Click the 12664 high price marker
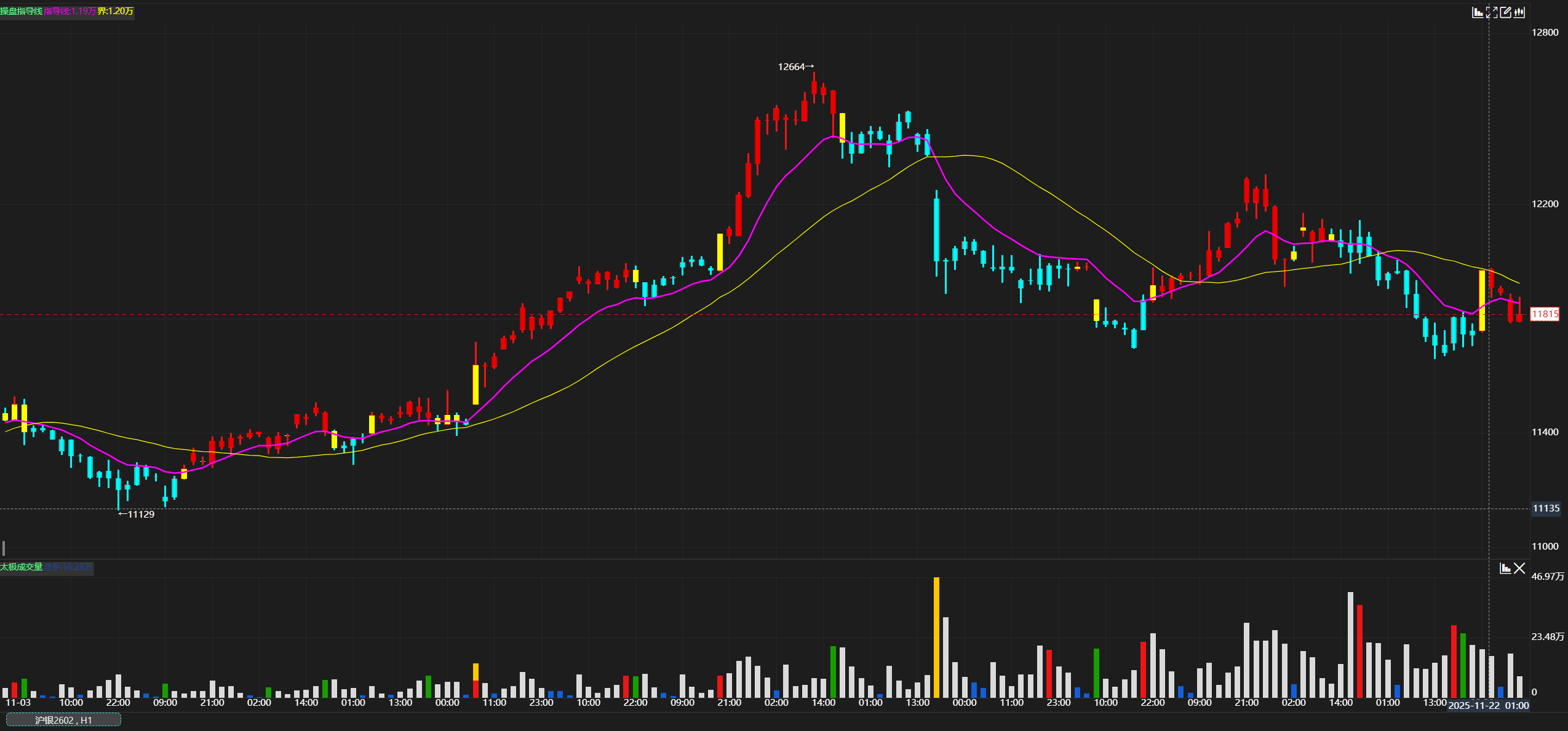1568x731 pixels. pyautogui.click(x=795, y=66)
